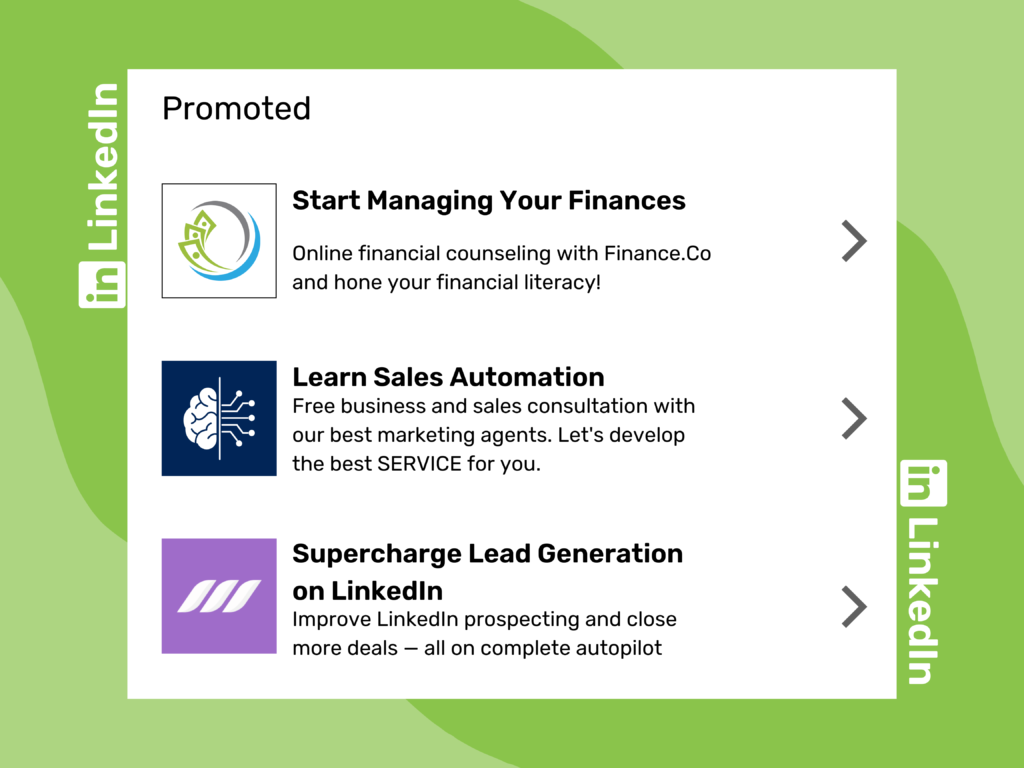1024x768 pixels.
Task: Click 'and hone your financial literacy!' line
Action: tap(446, 282)
